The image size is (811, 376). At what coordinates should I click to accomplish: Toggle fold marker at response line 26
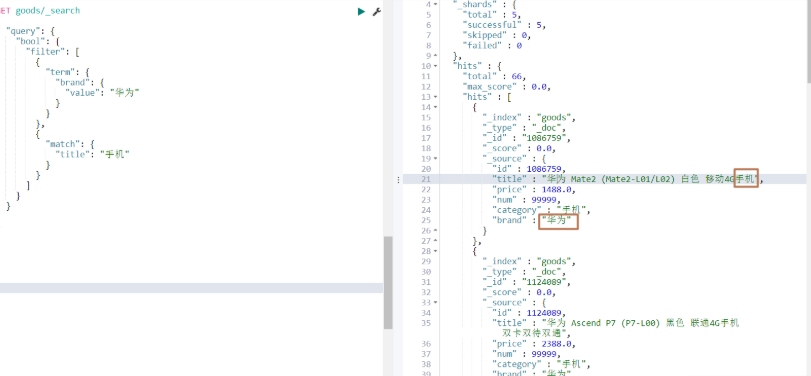pos(435,231)
